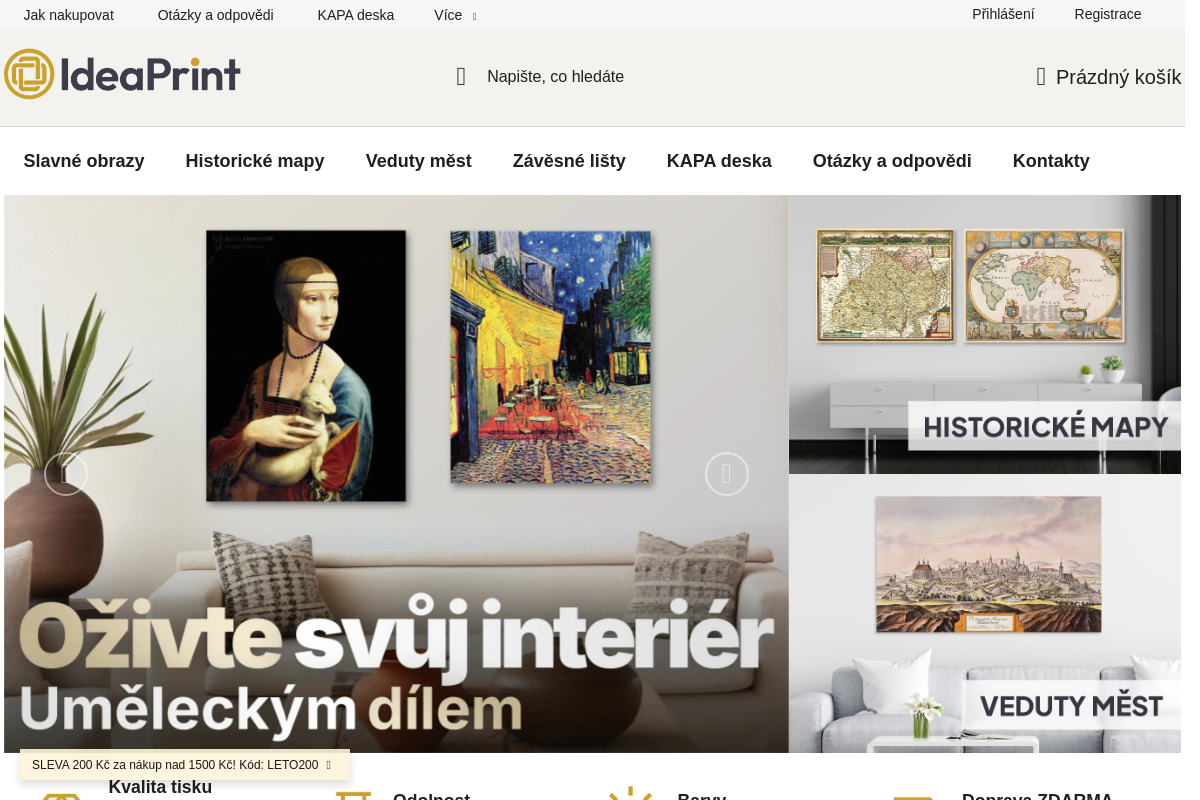Image resolution: width=1200 pixels, height=800 pixels.
Task: Click the Veduty měst banner image
Action: point(985,613)
